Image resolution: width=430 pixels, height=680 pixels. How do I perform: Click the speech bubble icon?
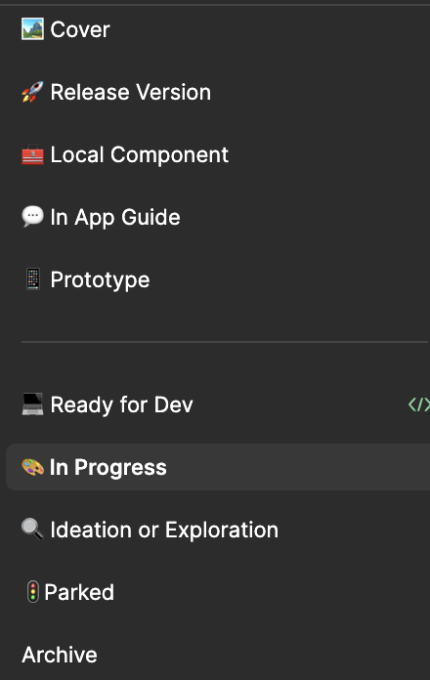pos(33,217)
